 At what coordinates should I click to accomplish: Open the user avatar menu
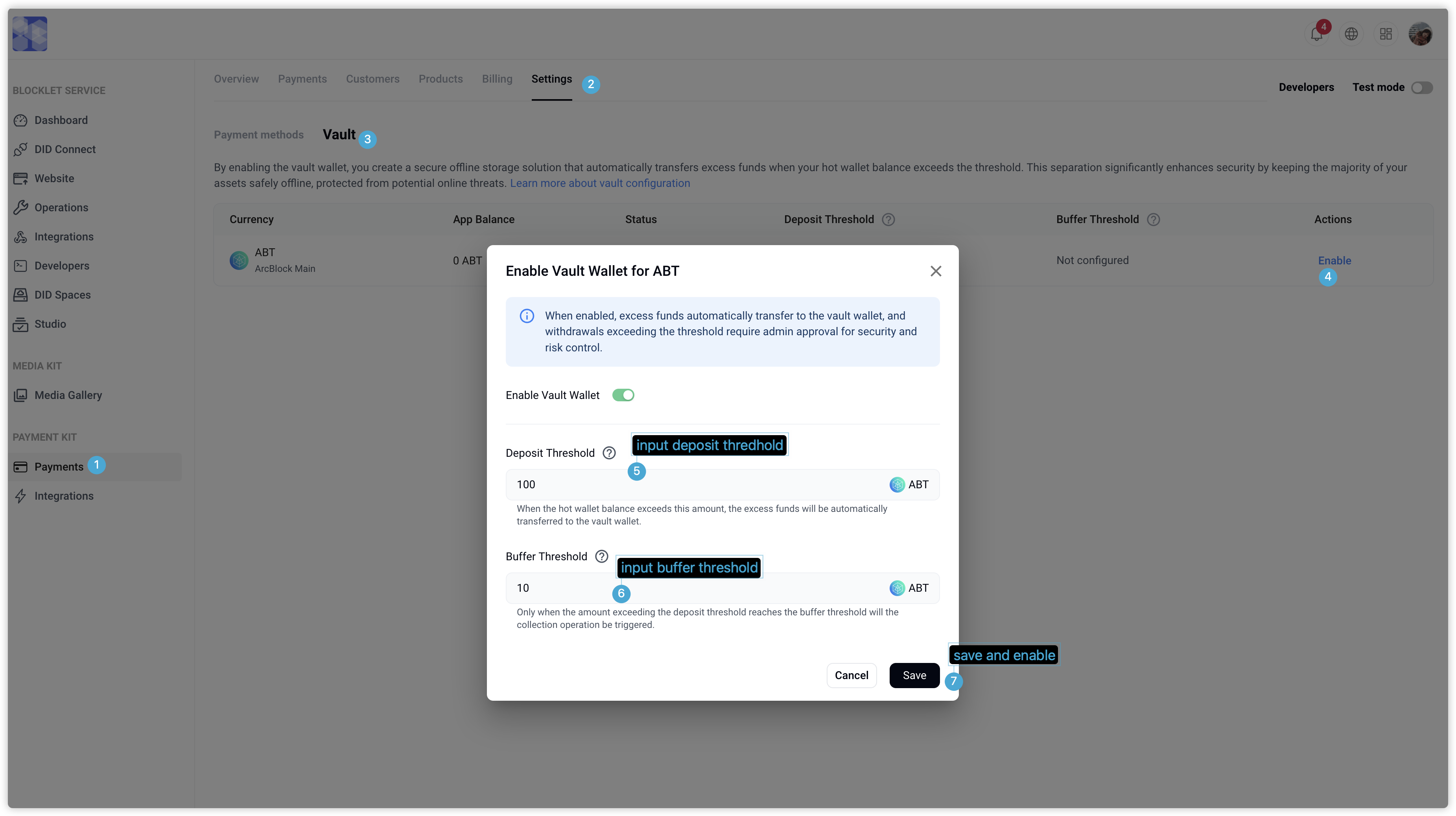1420,35
